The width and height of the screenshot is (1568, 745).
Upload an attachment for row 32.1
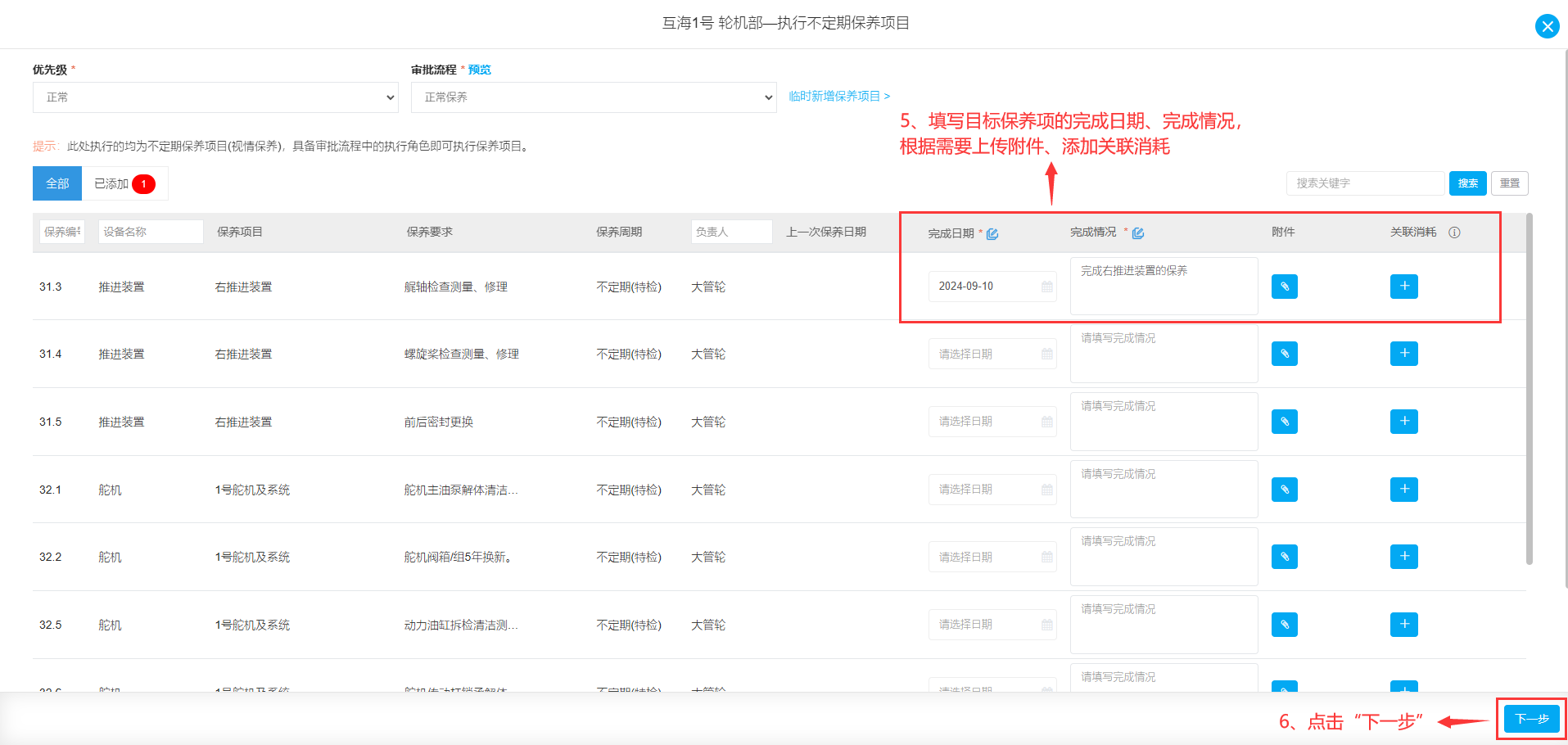click(x=1285, y=490)
